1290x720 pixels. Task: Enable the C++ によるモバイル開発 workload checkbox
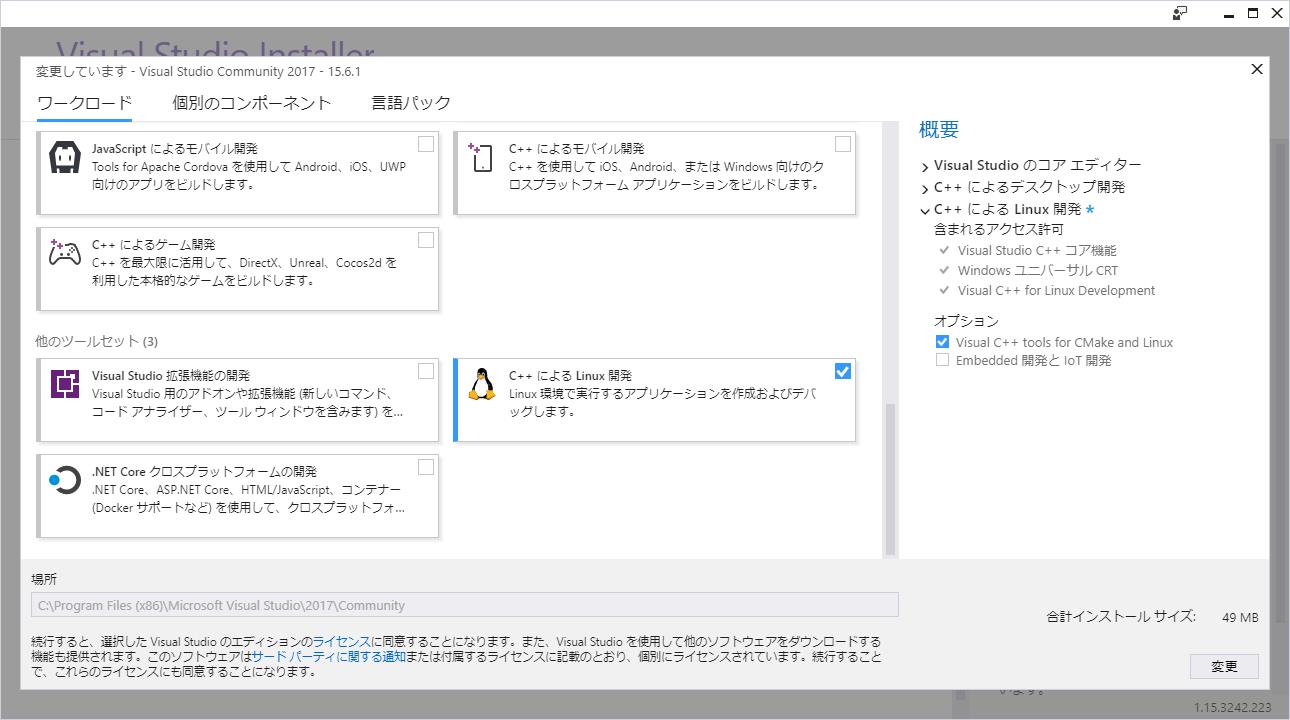coord(843,144)
